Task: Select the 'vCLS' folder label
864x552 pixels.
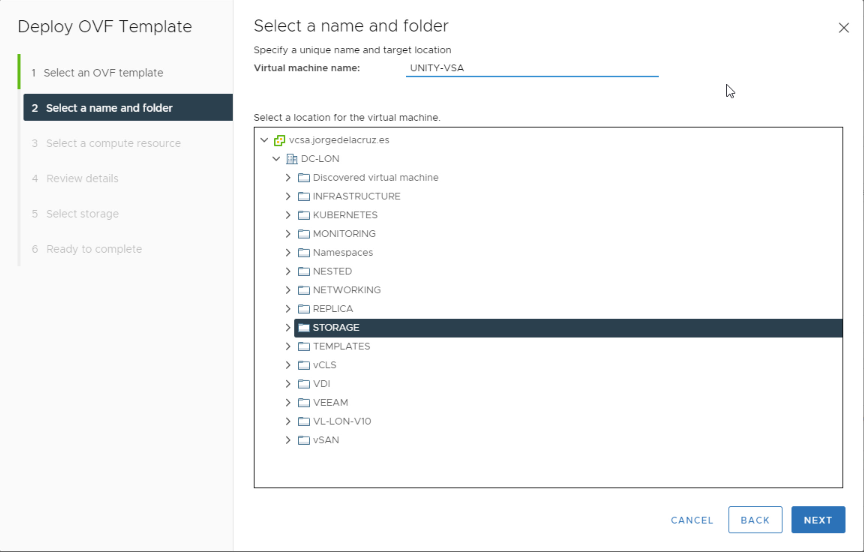Action: [x=325, y=365]
